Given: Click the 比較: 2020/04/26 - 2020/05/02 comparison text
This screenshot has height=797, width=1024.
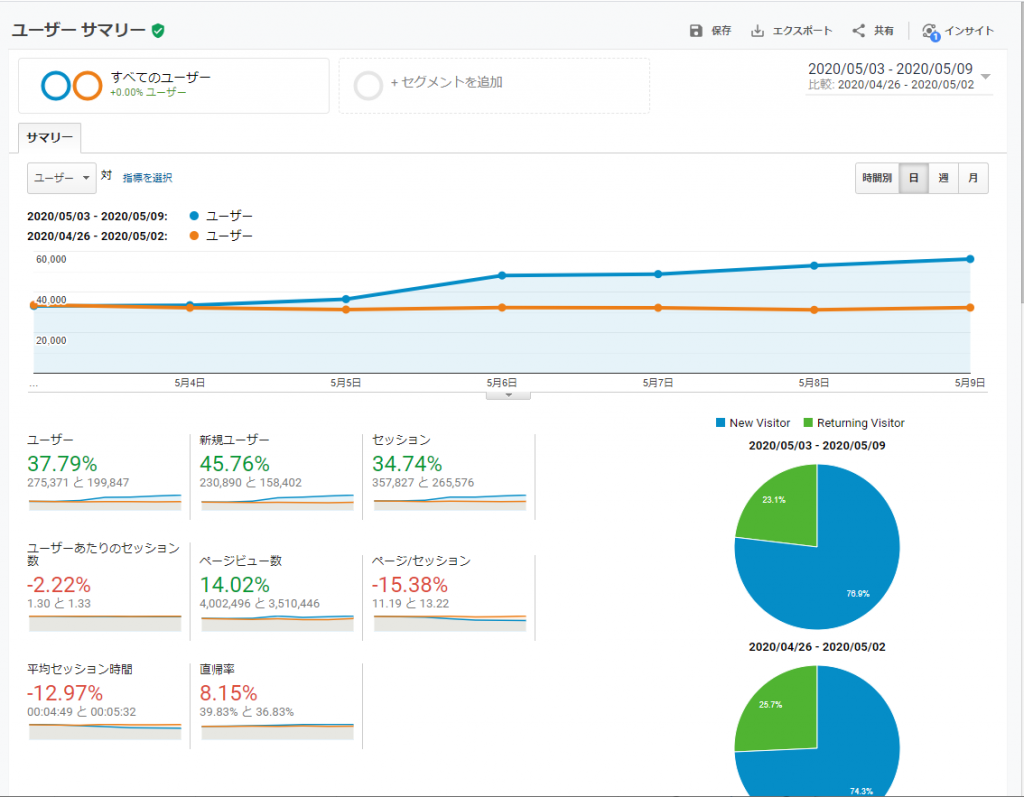Looking at the screenshot, I should click(x=891, y=84).
